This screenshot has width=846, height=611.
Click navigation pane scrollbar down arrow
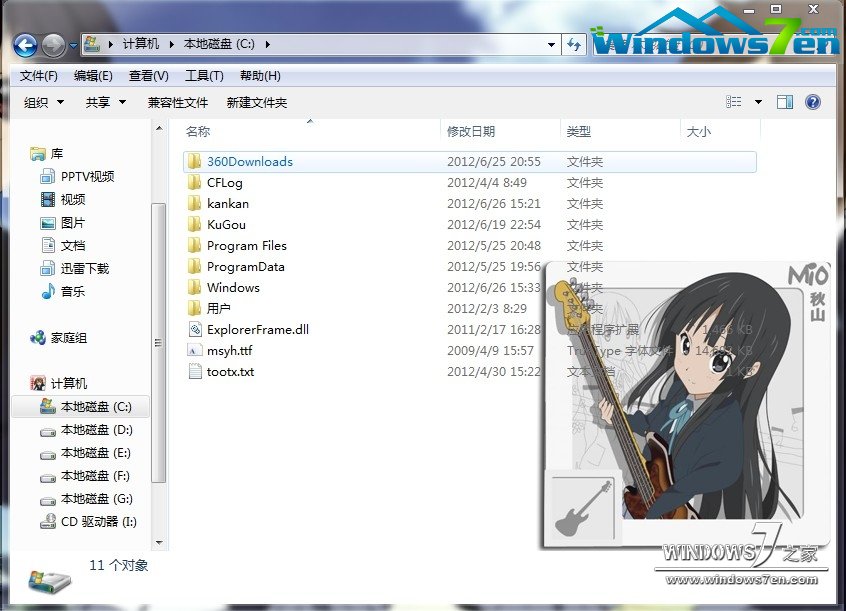pyautogui.click(x=159, y=542)
